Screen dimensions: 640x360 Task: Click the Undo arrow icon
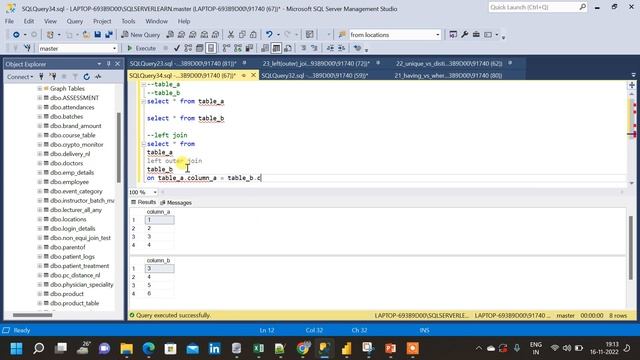point(269,35)
